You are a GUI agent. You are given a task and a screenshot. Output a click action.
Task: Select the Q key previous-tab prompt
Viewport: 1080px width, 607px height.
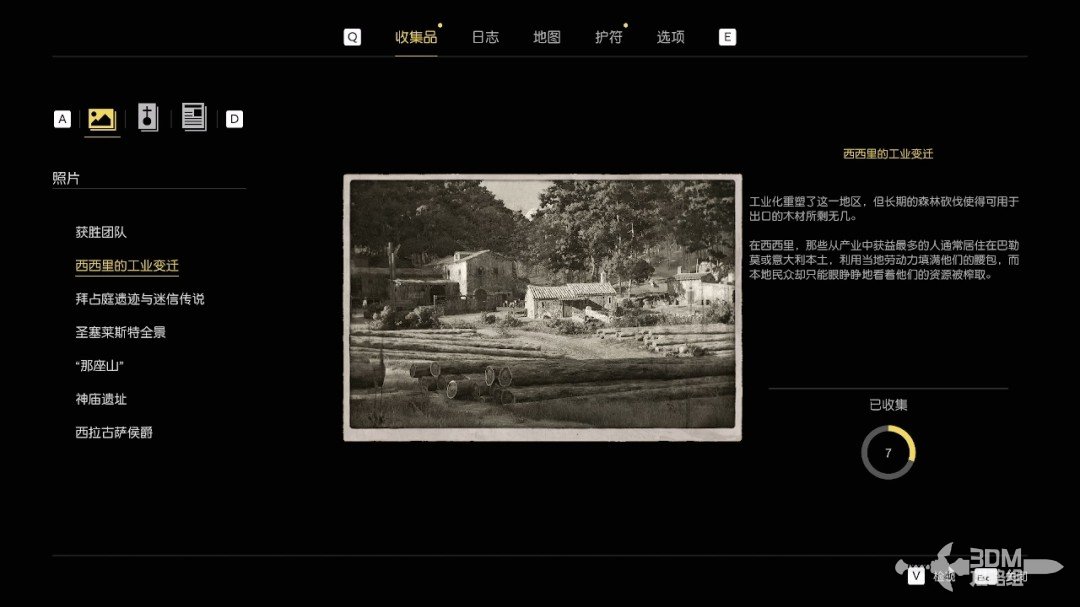pyautogui.click(x=352, y=37)
